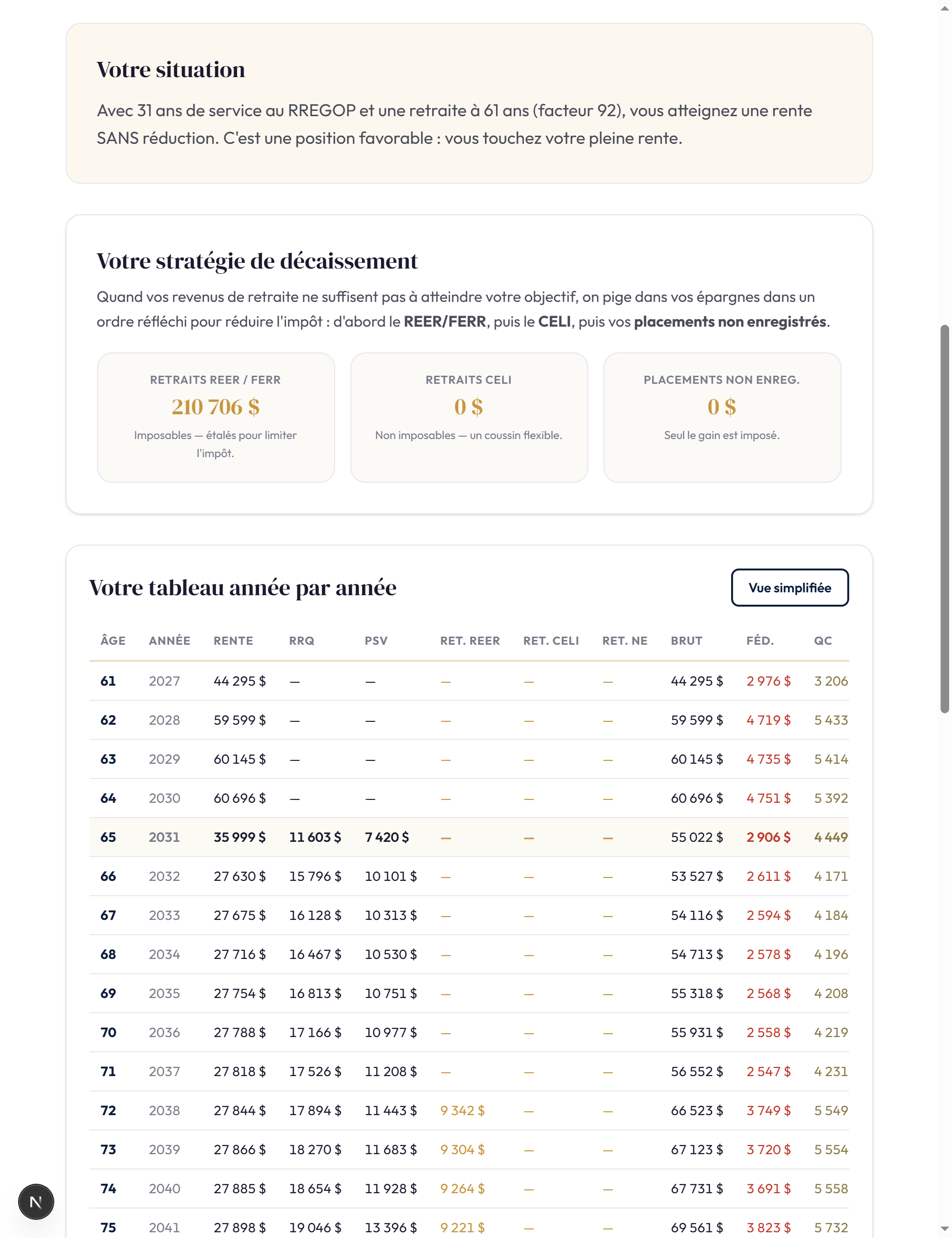952x1238 pixels.
Task: Click federal tax 3 823 $
Action: [768, 1227]
